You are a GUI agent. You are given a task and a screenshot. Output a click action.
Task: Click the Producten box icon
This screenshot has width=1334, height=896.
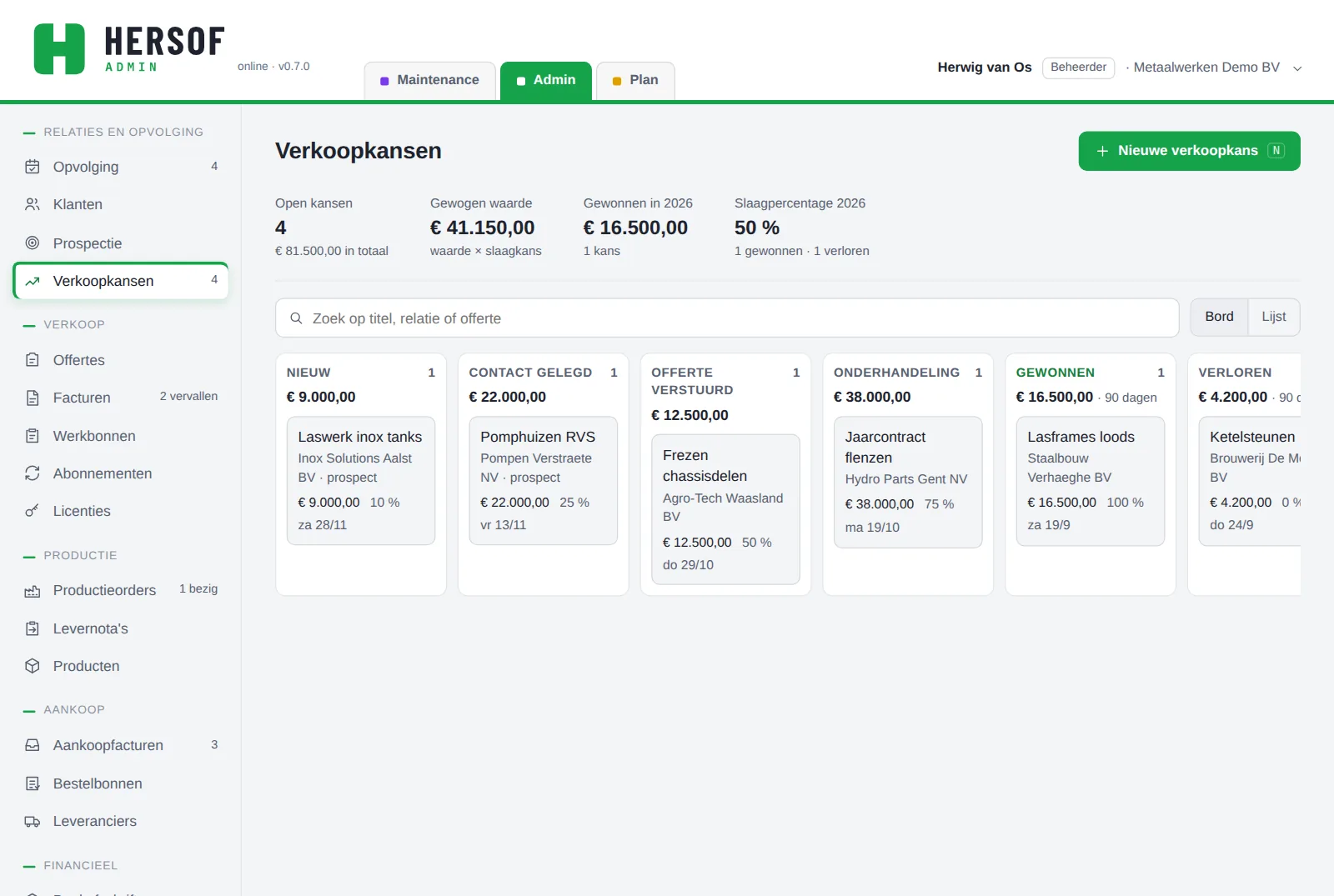tap(33, 666)
